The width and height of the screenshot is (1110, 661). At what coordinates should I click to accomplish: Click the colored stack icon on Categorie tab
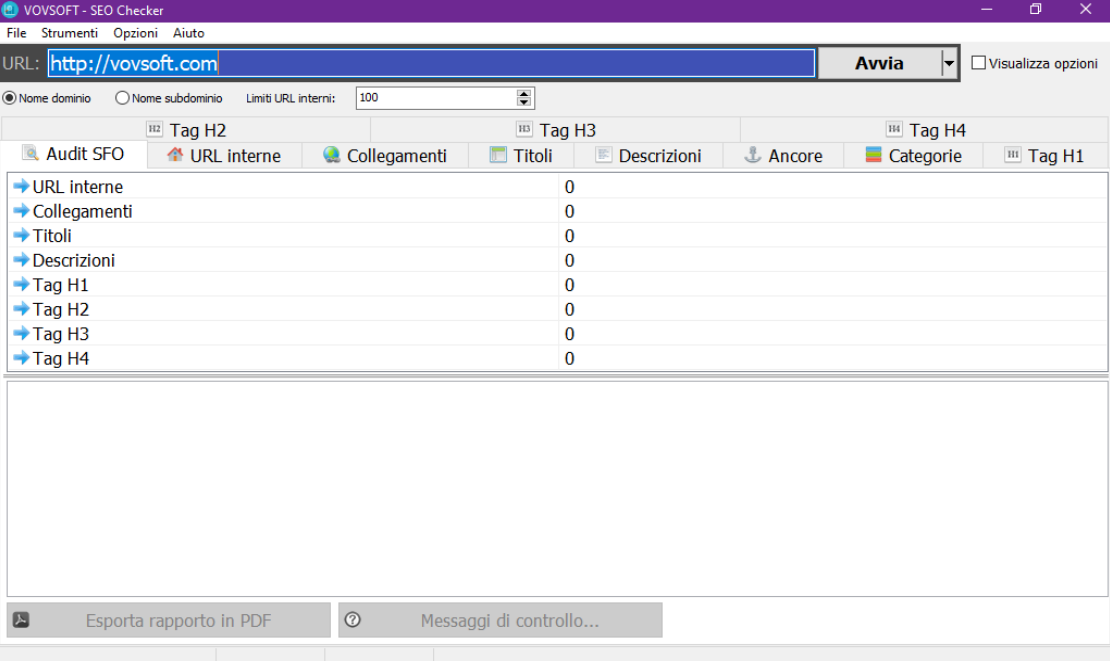(x=874, y=155)
